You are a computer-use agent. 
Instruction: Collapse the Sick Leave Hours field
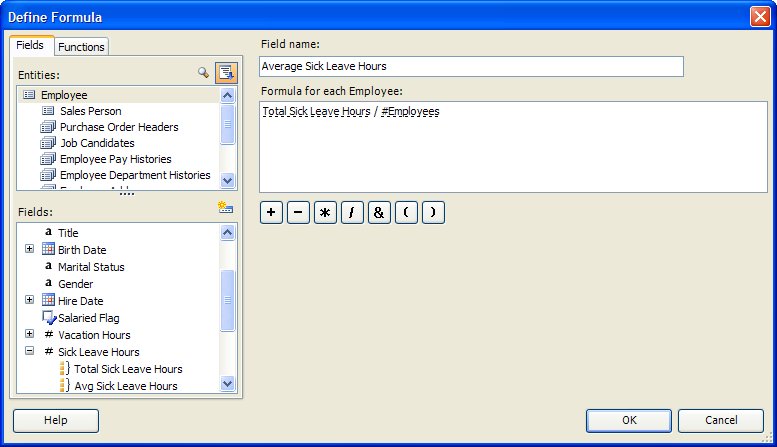click(x=30, y=351)
